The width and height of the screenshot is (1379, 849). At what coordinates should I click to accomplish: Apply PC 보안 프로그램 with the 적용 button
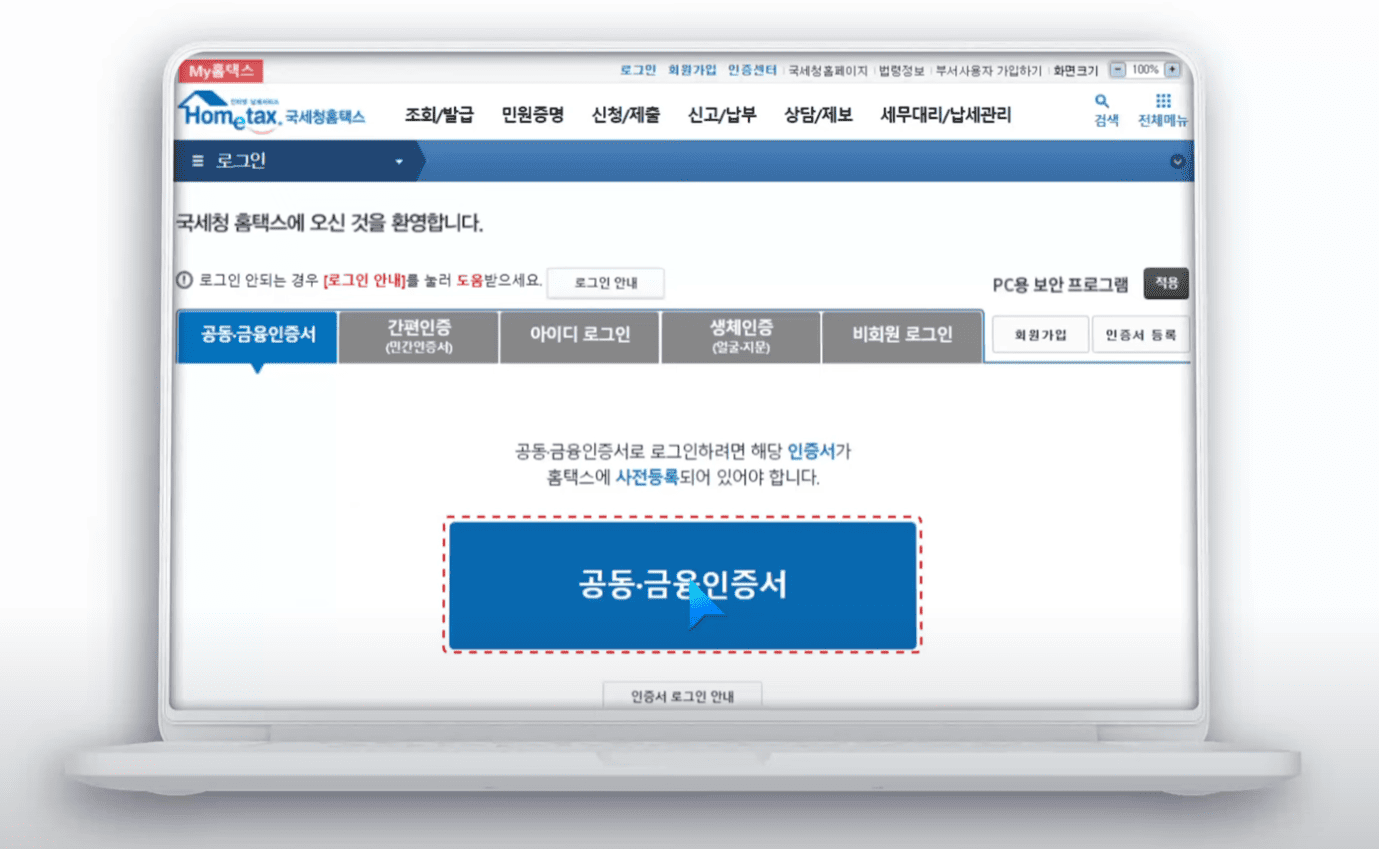click(x=1165, y=283)
